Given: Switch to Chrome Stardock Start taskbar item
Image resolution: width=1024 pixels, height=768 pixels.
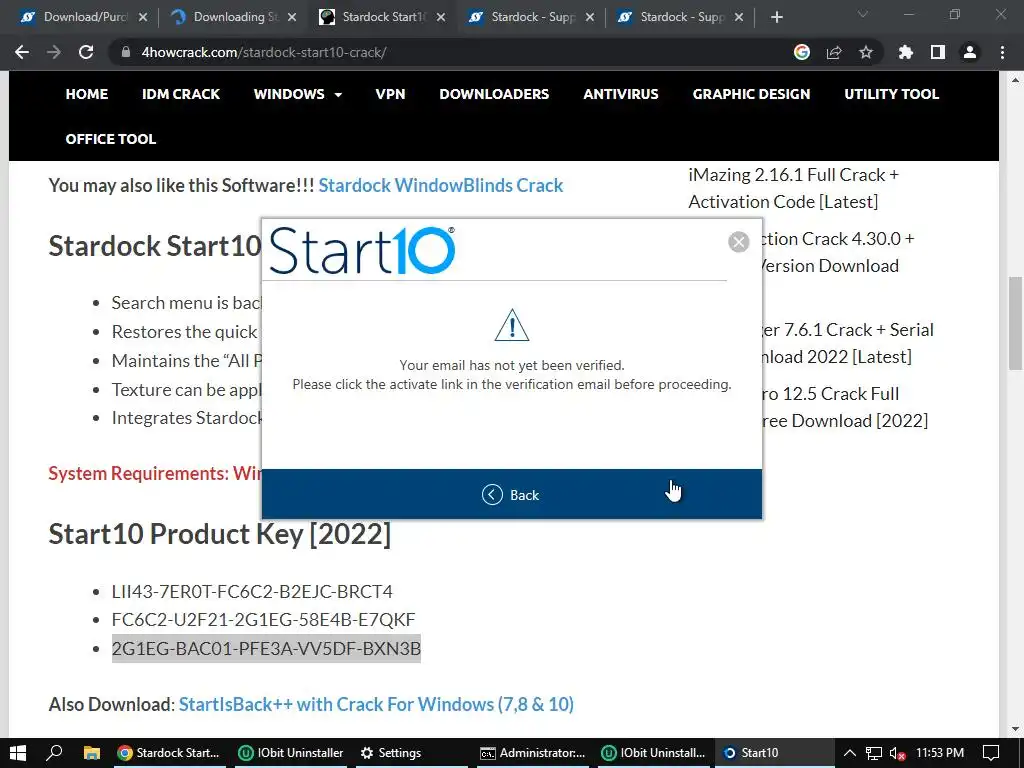Looking at the screenshot, I should click(x=168, y=753).
